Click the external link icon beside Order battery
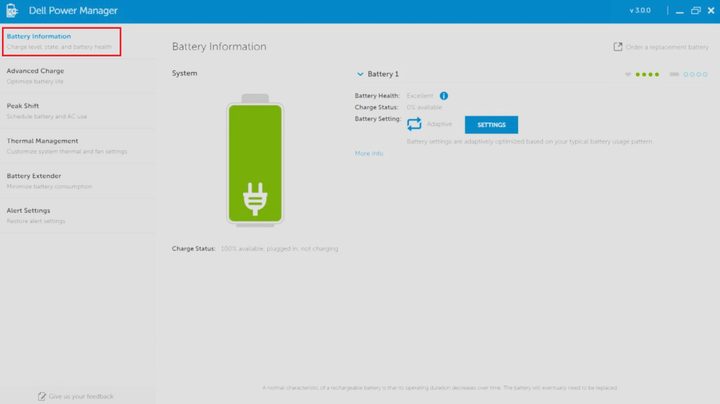The height and width of the screenshot is (404, 720). [x=618, y=46]
